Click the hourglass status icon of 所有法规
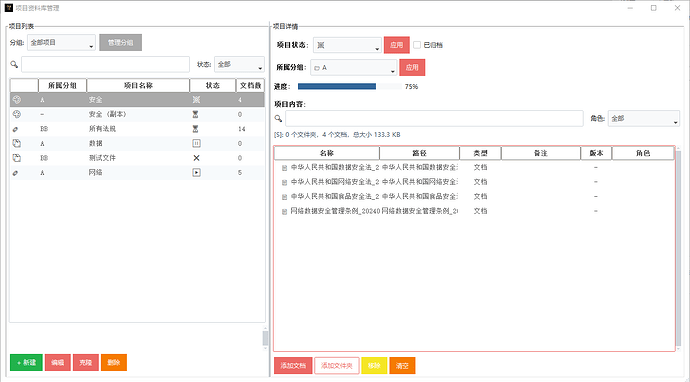The width and height of the screenshot is (690, 382). tap(195, 129)
